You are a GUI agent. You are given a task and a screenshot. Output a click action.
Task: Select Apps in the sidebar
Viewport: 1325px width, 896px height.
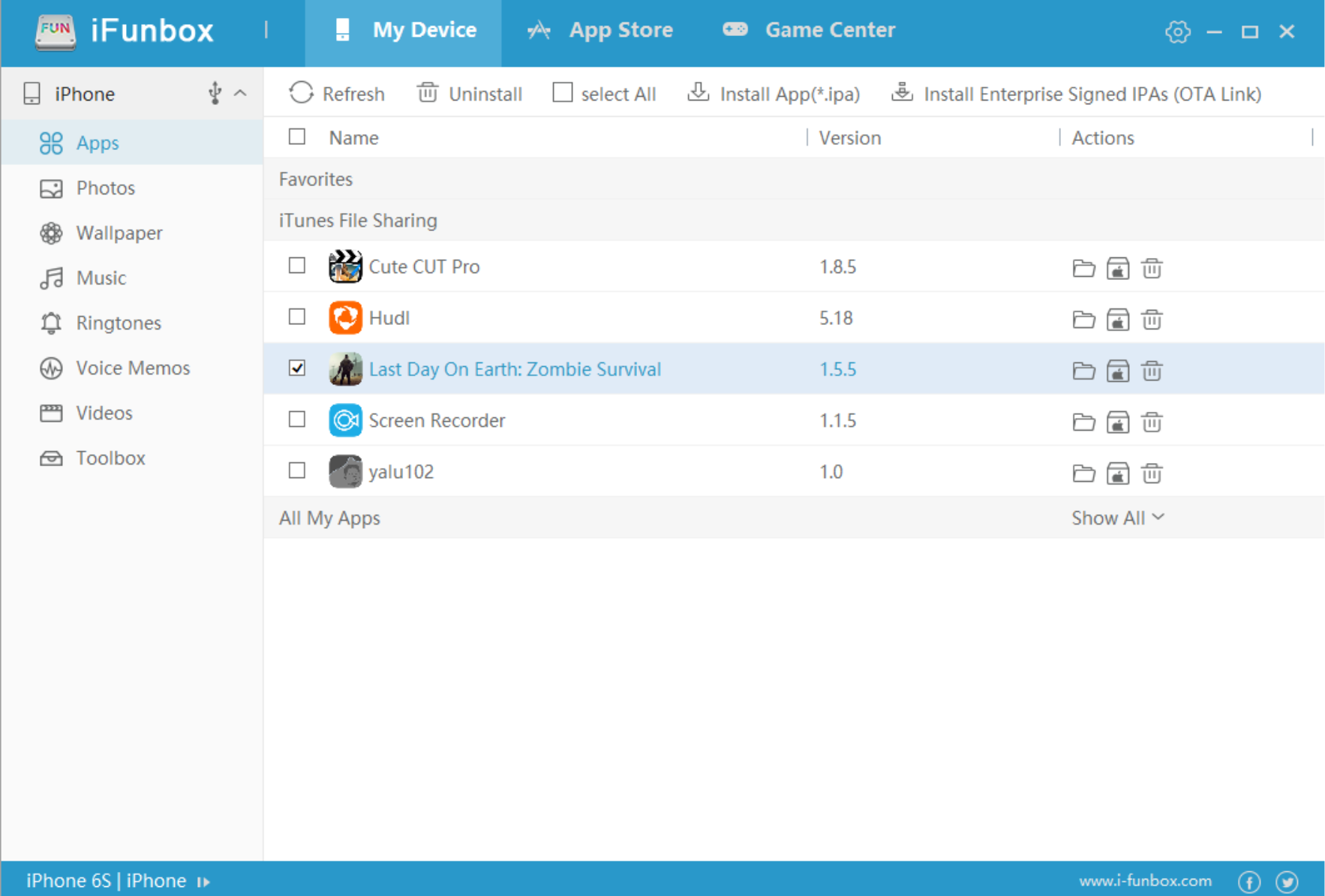132,143
